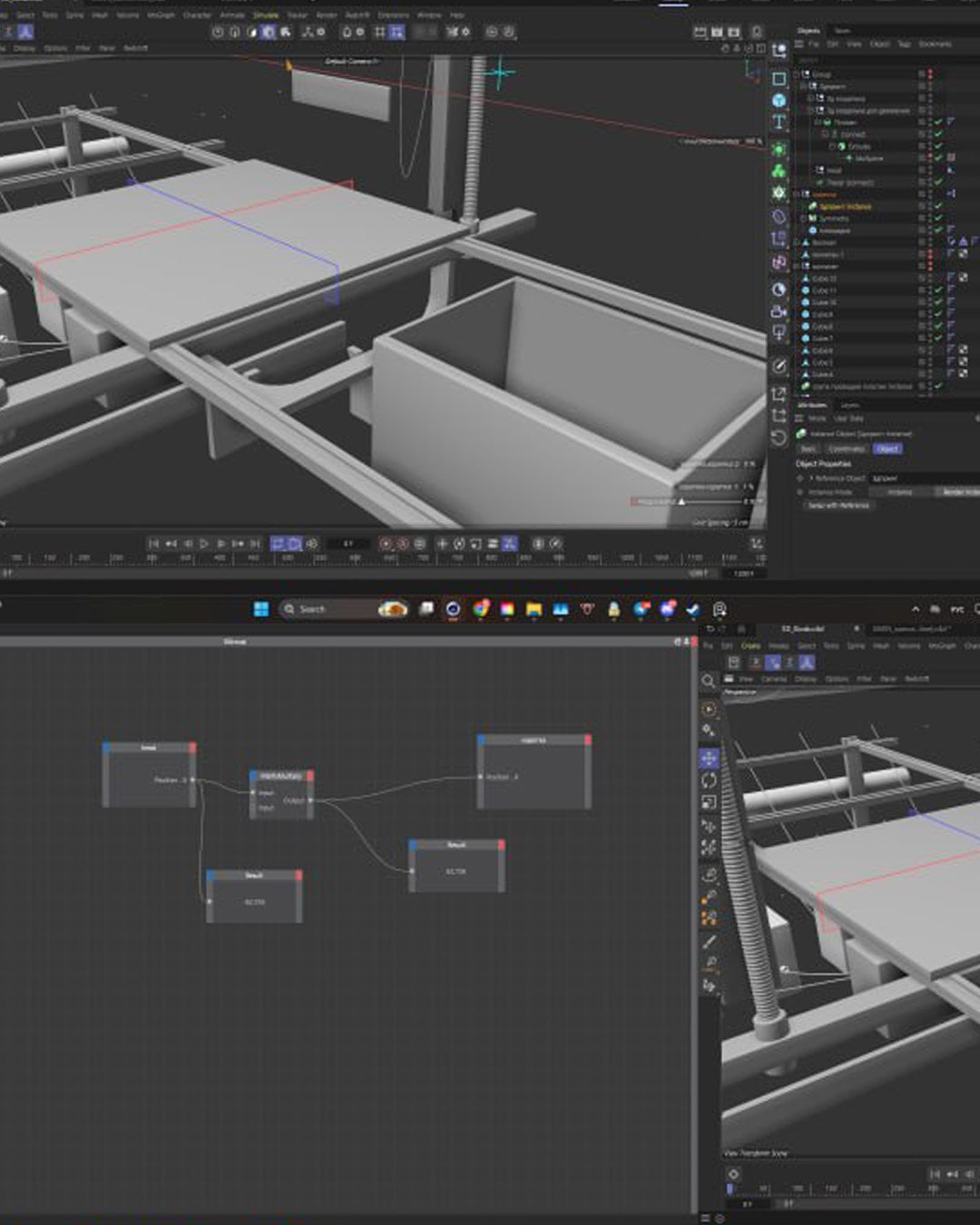980x1225 pixels.
Task: Open the Camera object icon in the palette
Action: (x=779, y=311)
